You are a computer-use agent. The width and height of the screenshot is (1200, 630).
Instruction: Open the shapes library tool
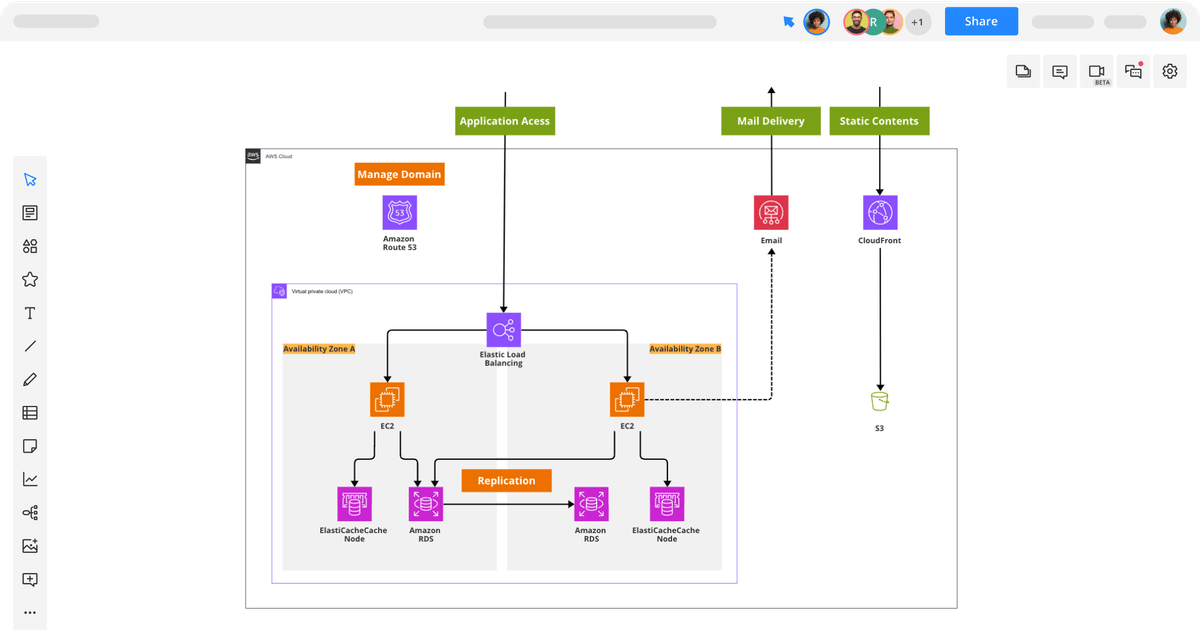[30, 246]
